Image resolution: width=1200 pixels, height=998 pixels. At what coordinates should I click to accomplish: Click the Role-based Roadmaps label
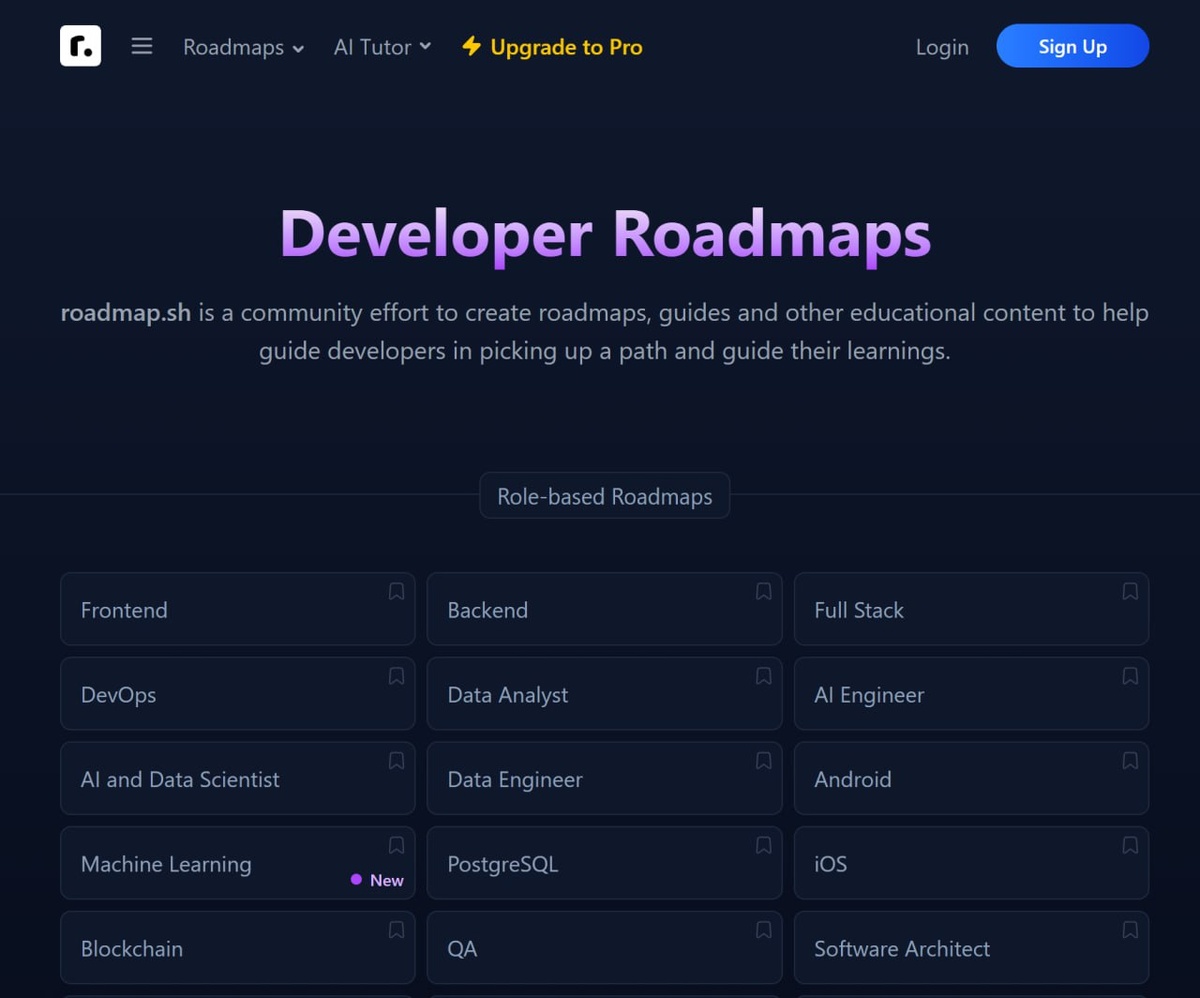click(605, 496)
